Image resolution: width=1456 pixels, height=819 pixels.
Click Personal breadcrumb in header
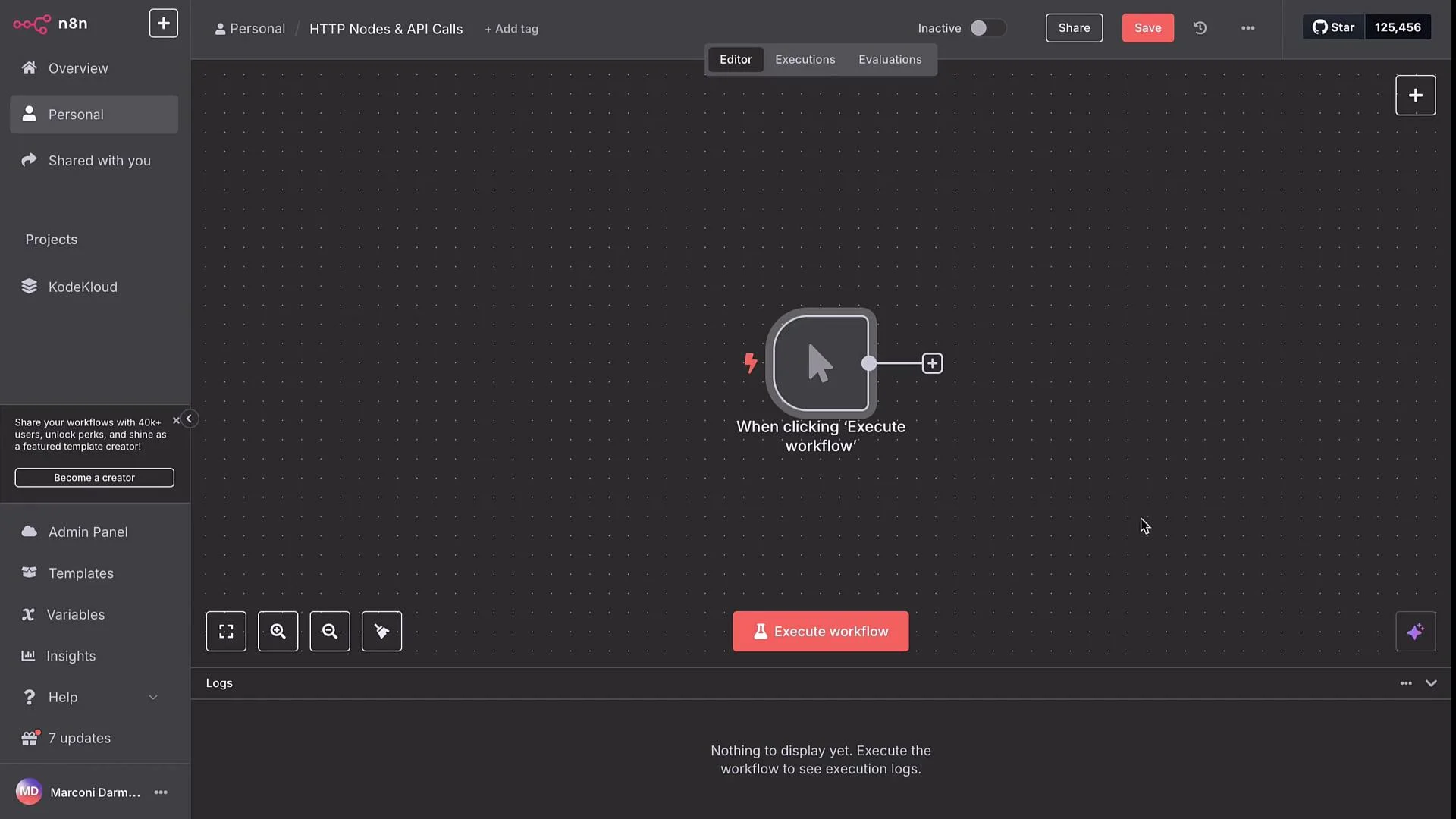click(x=250, y=29)
